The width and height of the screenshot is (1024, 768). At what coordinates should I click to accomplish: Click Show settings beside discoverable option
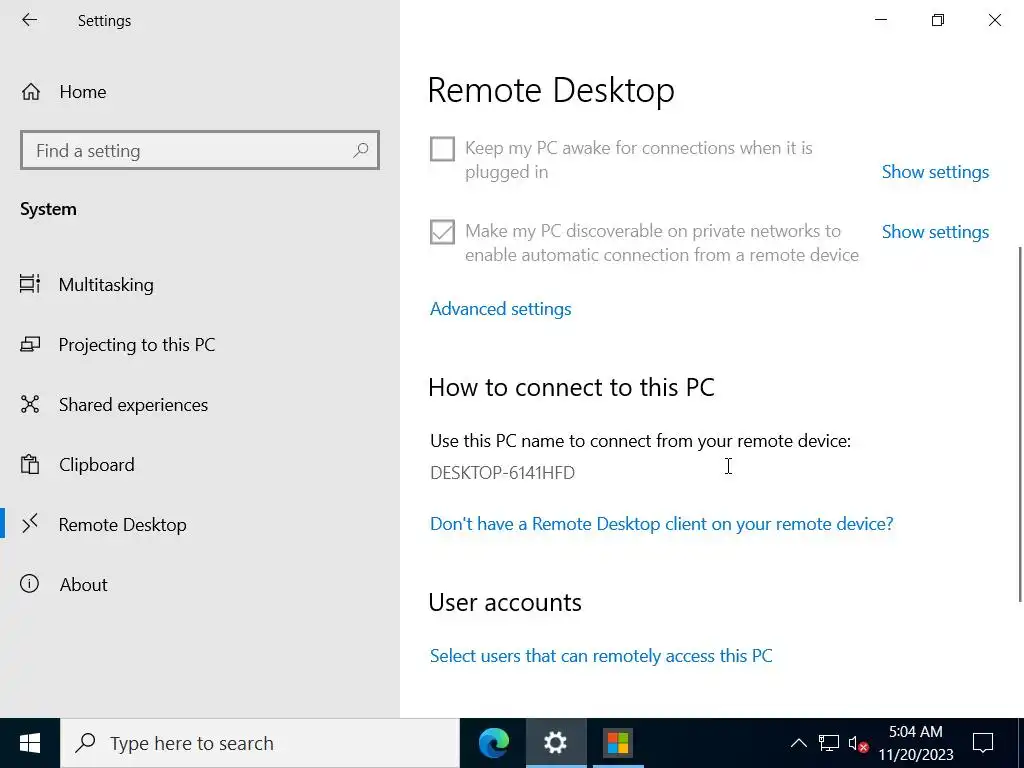(x=935, y=232)
